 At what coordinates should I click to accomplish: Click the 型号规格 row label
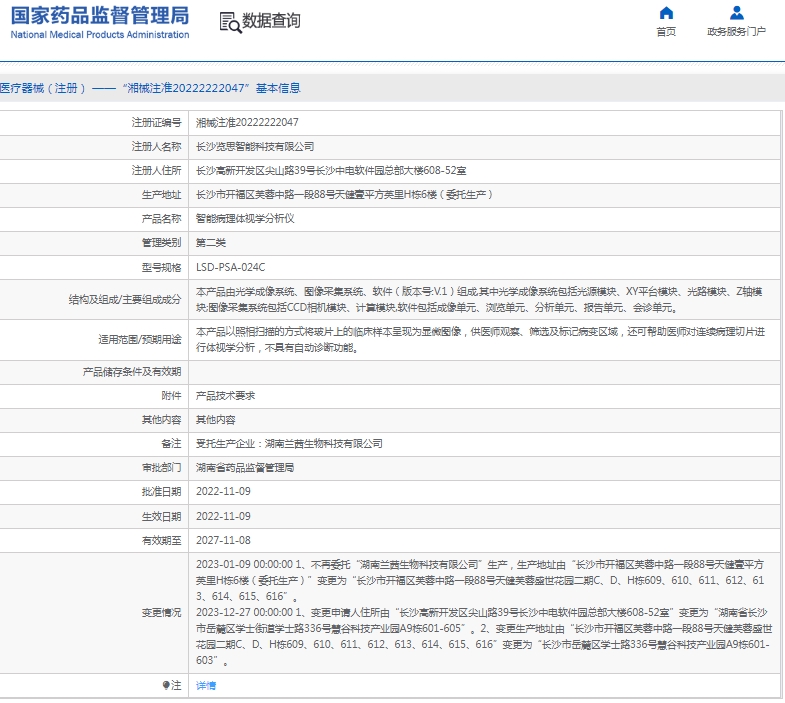pyautogui.click(x=161, y=267)
